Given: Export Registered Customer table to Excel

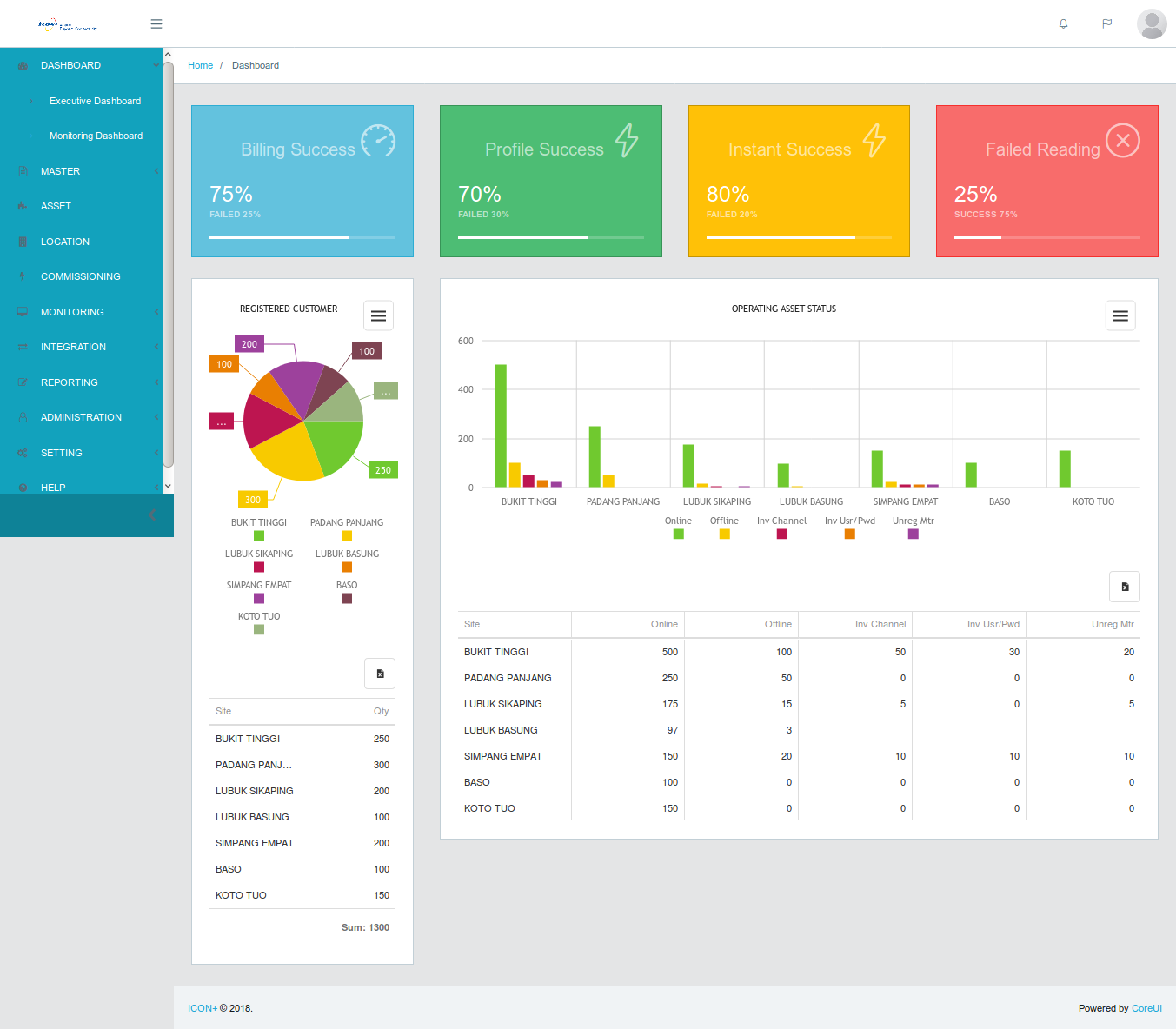Looking at the screenshot, I should [380, 674].
